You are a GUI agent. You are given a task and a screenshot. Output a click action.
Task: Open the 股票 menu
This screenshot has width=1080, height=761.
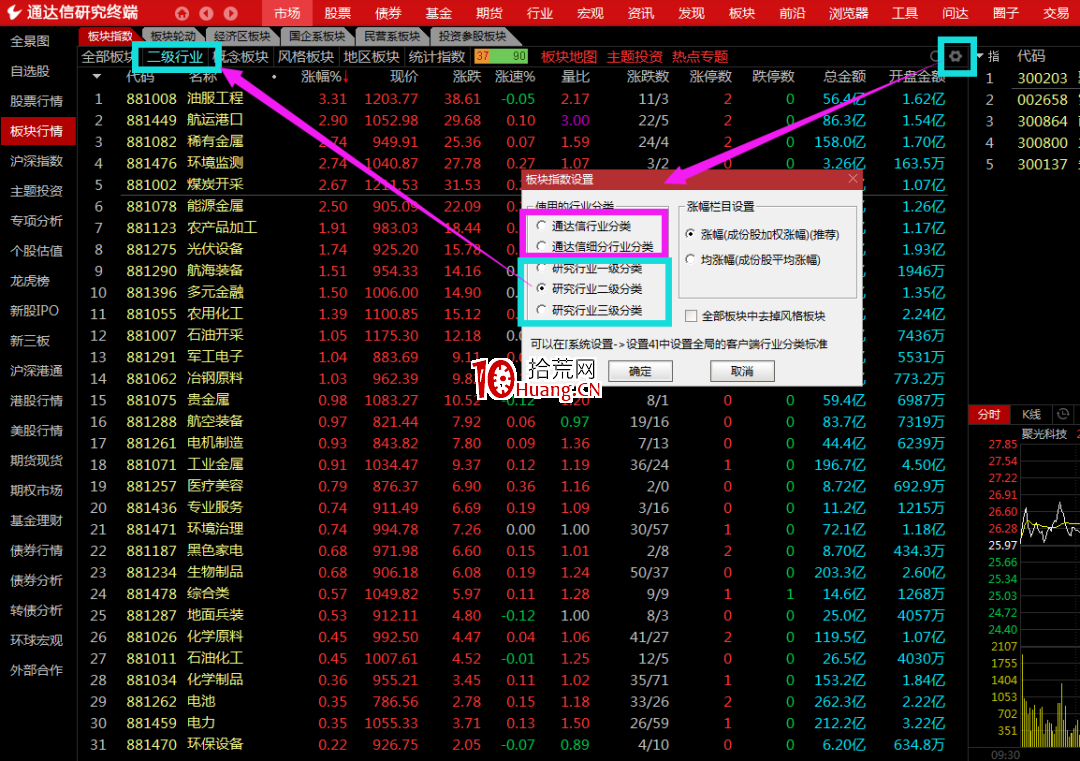pyautogui.click(x=338, y=13)
